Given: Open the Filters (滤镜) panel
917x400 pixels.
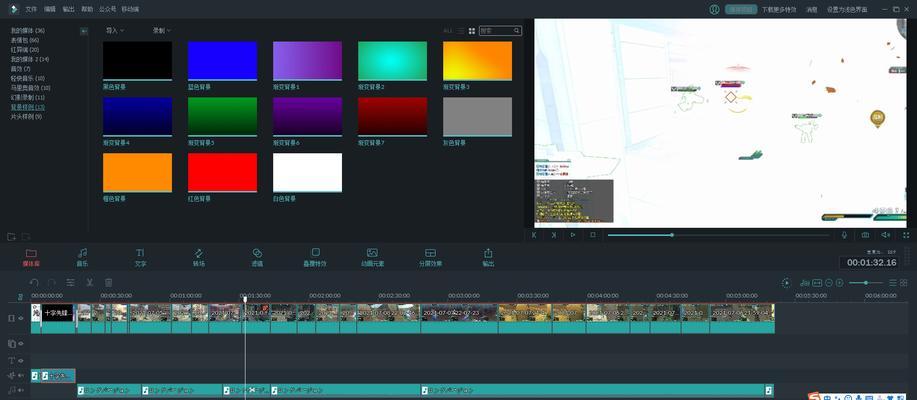Looking at the screenshot, I should [257, 257].
